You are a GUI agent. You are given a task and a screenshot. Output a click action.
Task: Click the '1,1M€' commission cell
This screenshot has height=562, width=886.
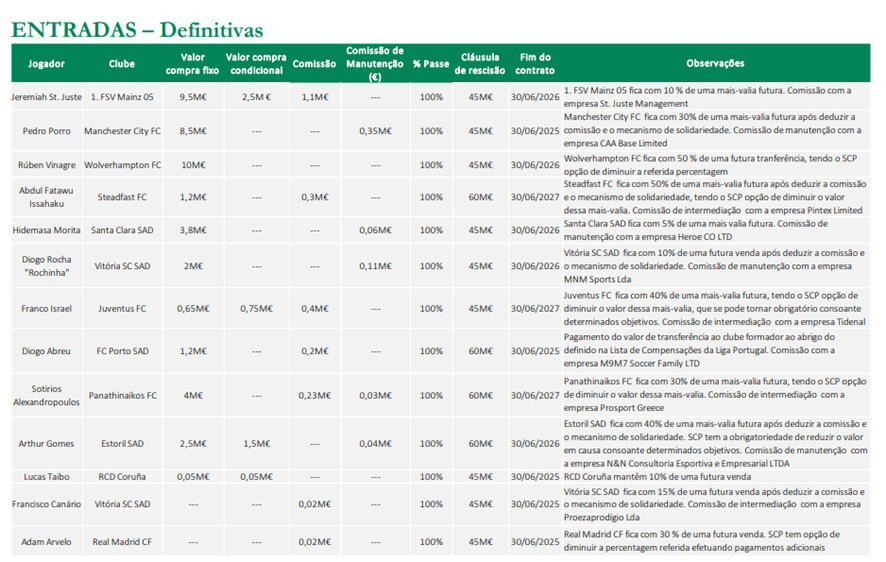click(x=315, y=97)
